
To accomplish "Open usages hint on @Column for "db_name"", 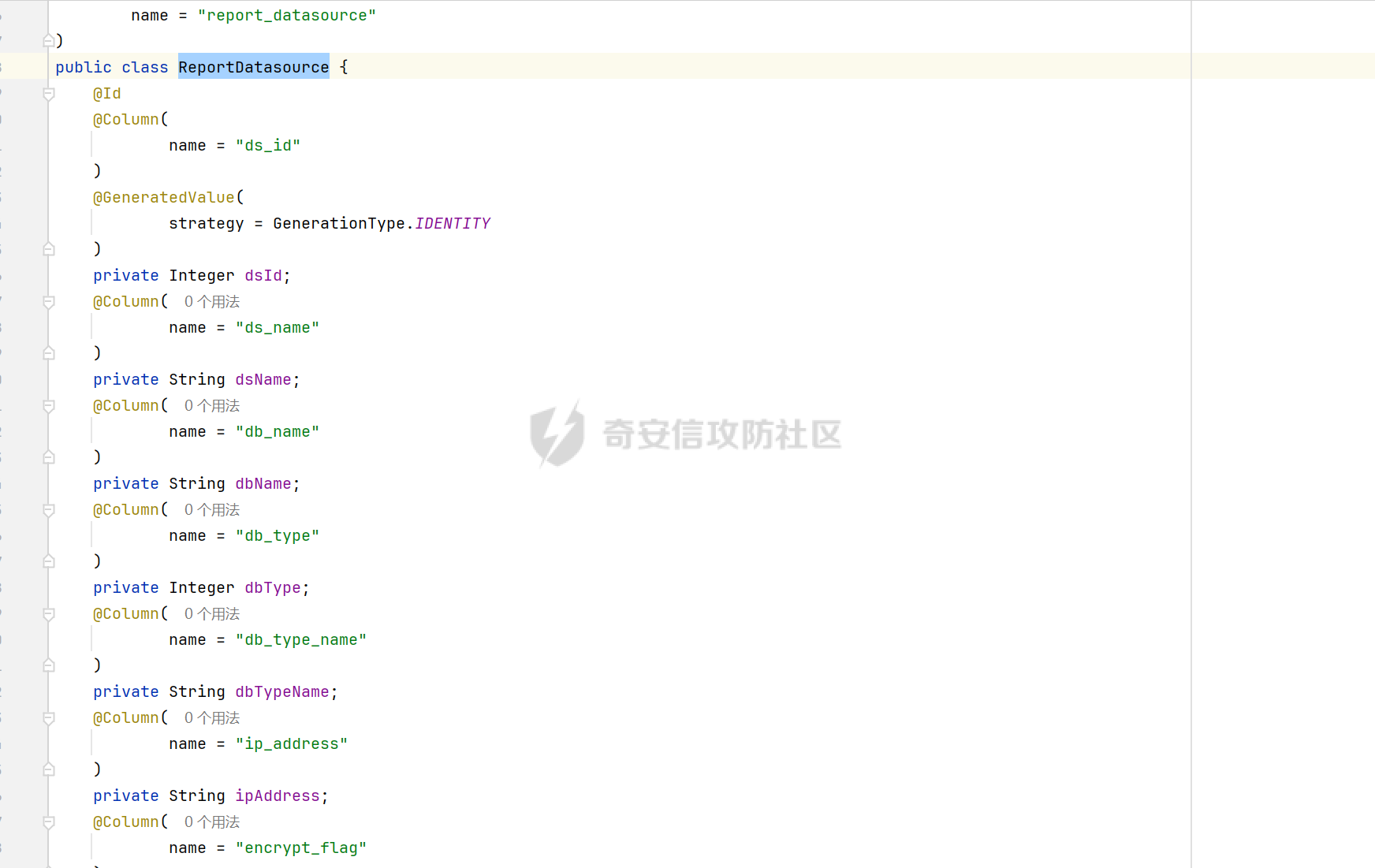I will coord(212,406).
